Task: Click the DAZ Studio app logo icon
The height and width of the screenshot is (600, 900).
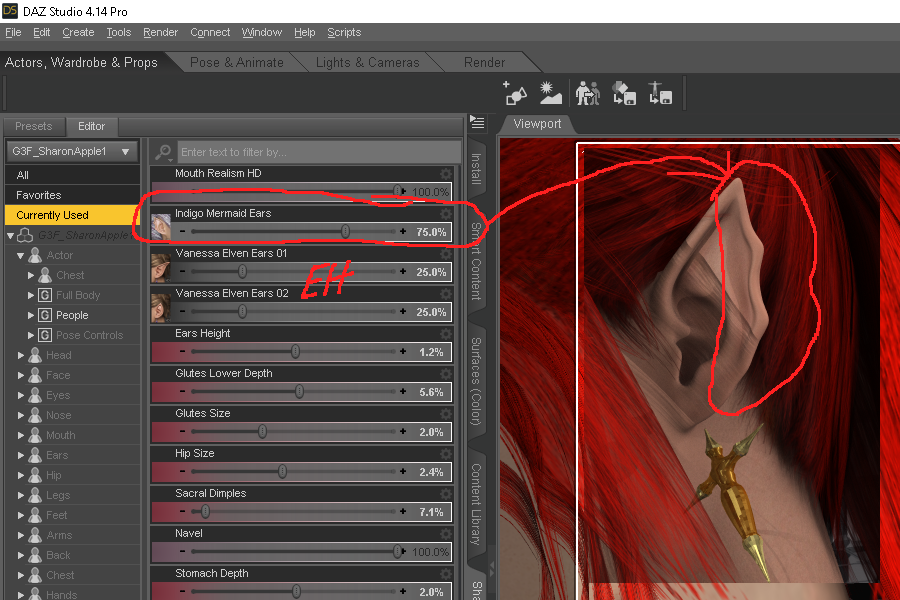Action: 10,10
